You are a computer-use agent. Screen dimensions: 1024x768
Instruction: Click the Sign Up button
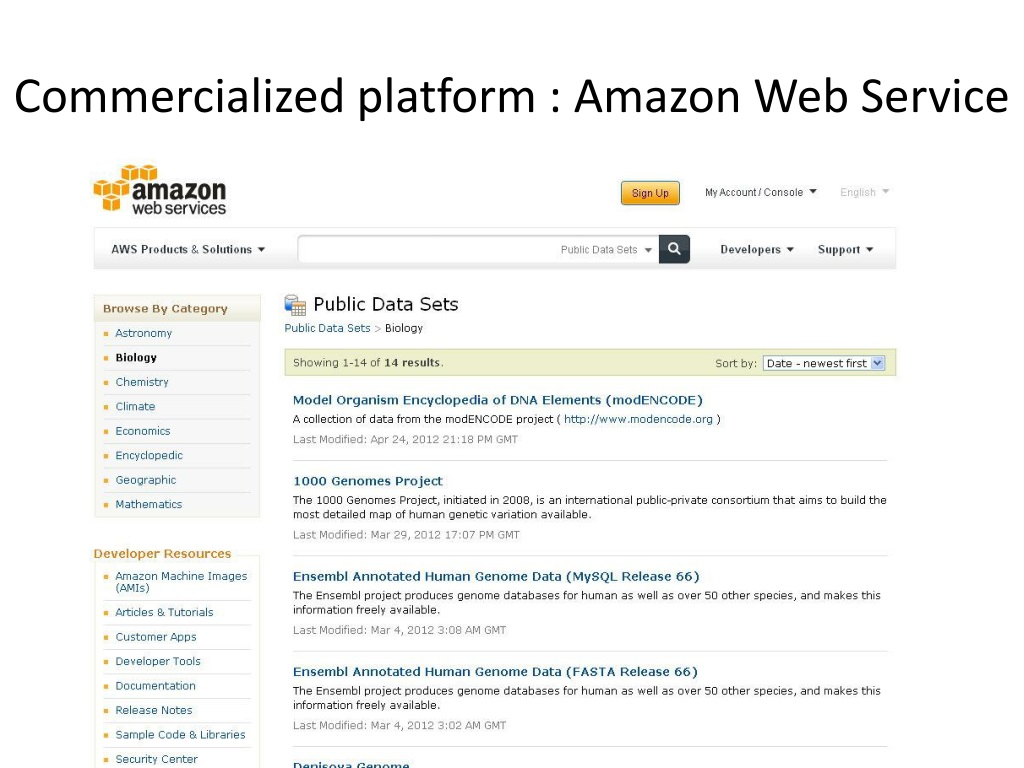(x=650, y=193)
